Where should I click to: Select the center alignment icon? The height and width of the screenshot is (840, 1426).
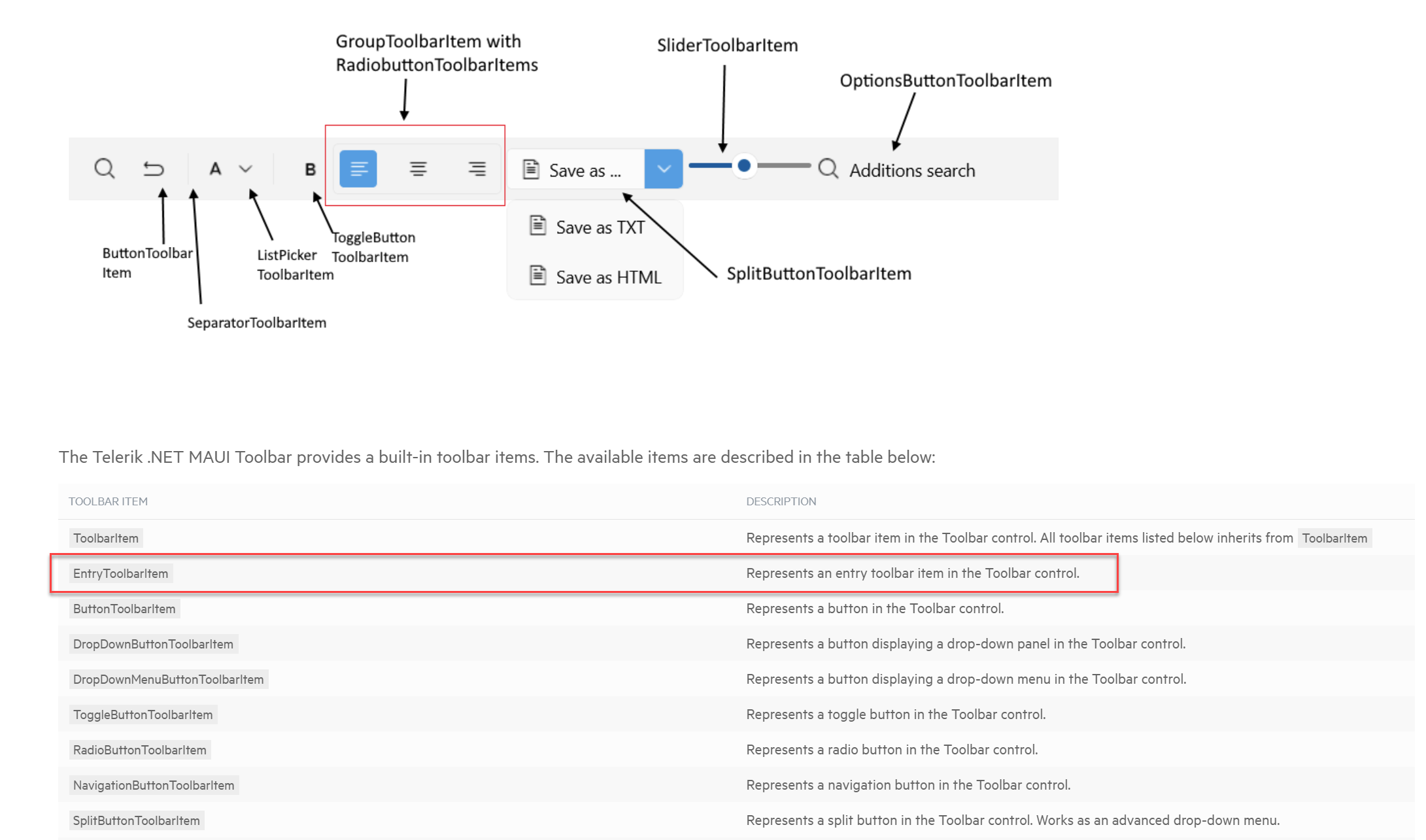pos(418,168)
